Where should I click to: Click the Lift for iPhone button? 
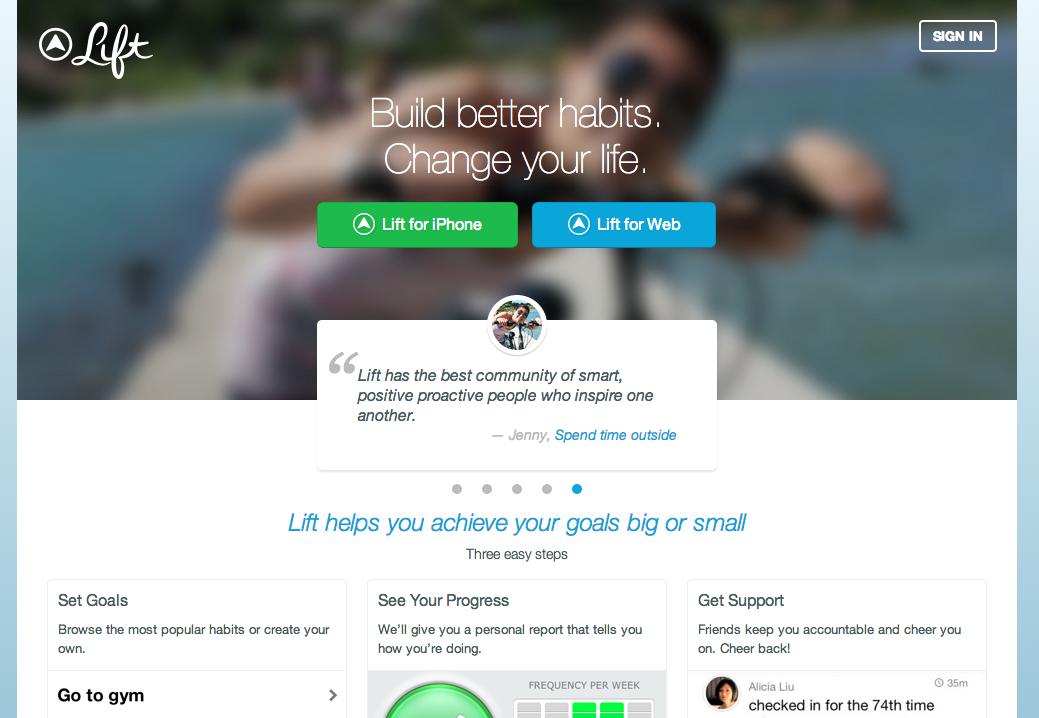pyautogui.click(x=417, y=225)
